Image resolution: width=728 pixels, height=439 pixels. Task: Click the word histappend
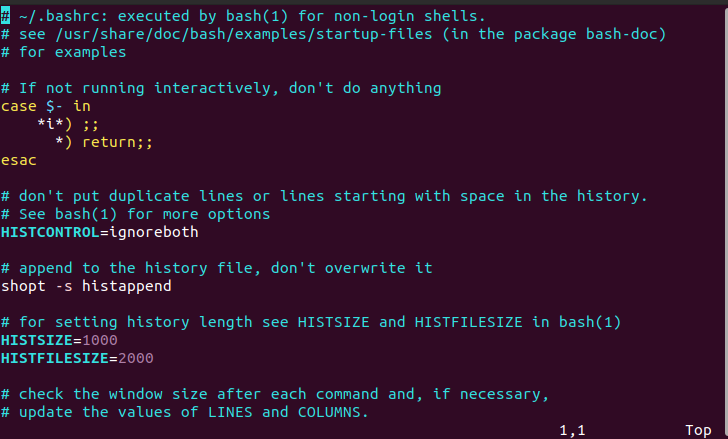click(x=127, y=286)
